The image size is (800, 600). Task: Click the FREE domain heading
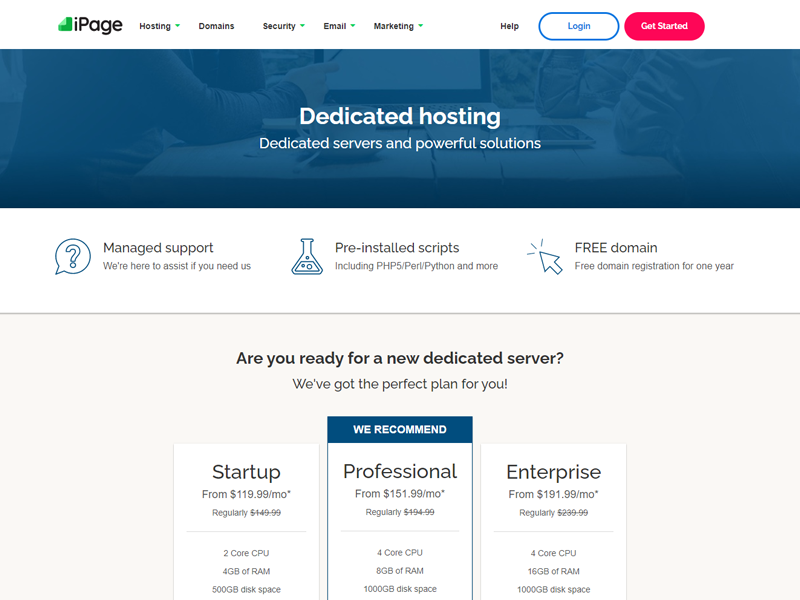tap(616, 248)
